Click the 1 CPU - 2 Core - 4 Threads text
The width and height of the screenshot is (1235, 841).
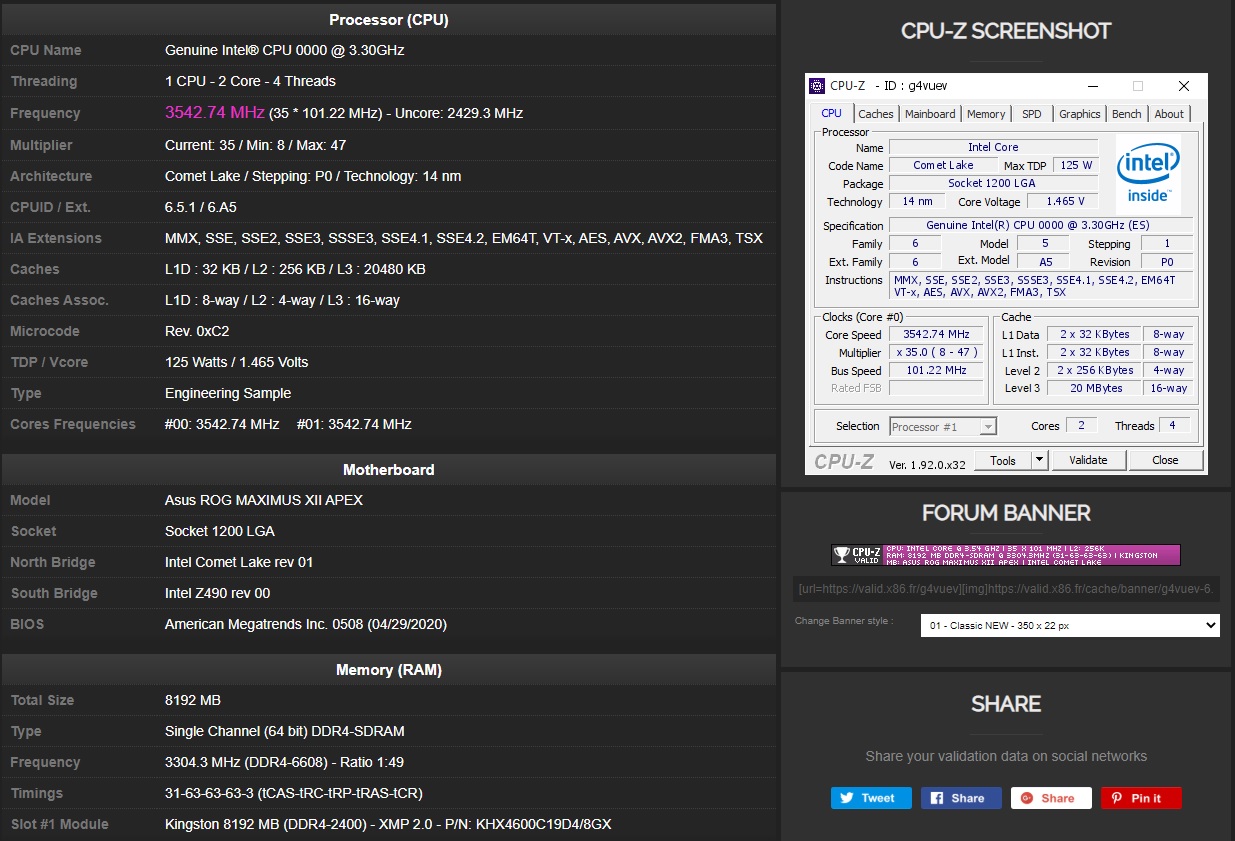click(250, 81)
